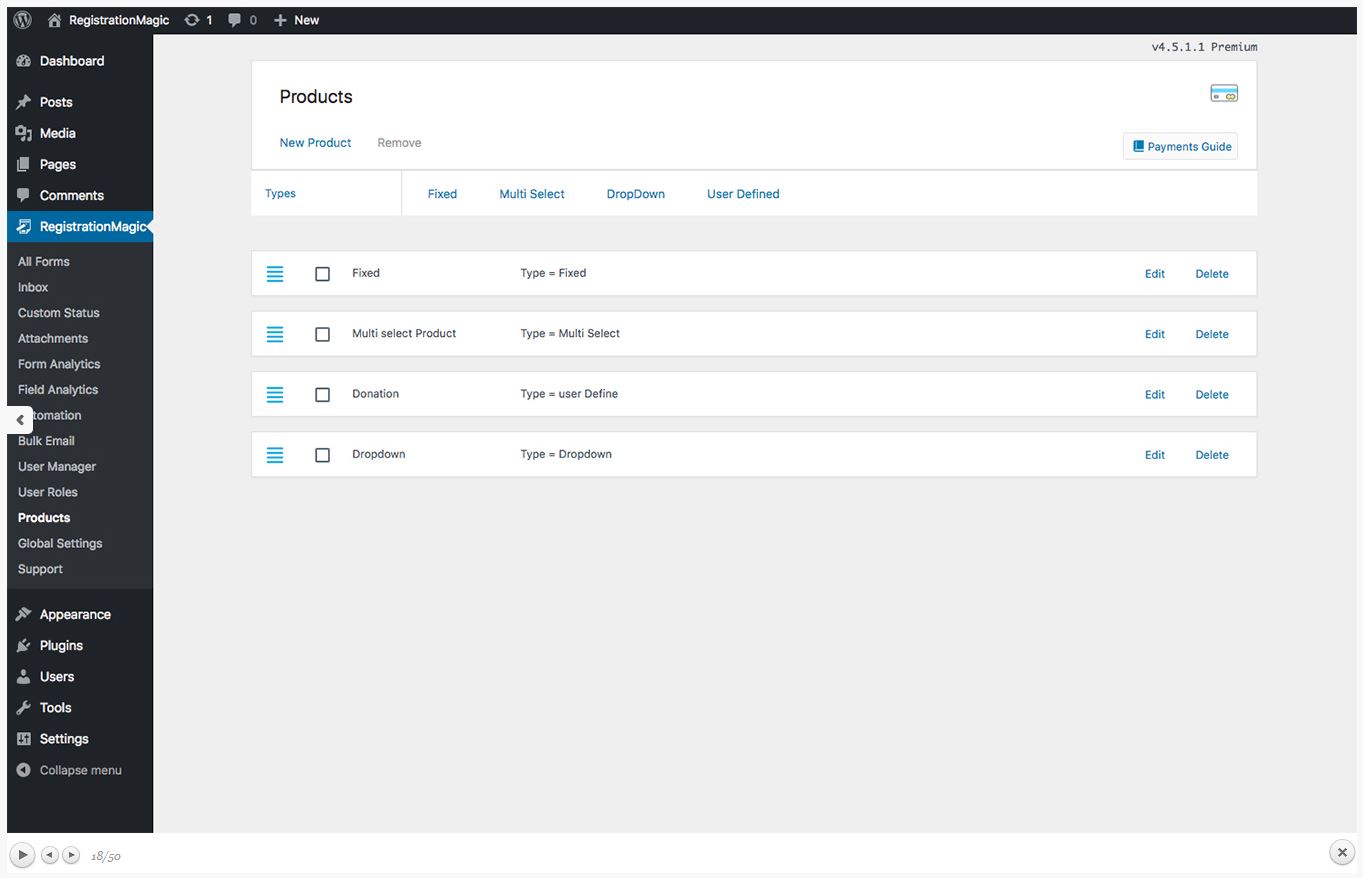Click drag handle icon of Multi select Product row

tap(275, 334)
